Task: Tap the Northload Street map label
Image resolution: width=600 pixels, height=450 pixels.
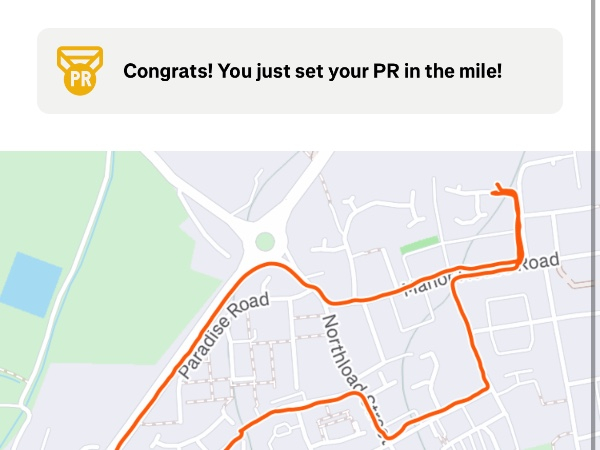Action: (352, 373)
